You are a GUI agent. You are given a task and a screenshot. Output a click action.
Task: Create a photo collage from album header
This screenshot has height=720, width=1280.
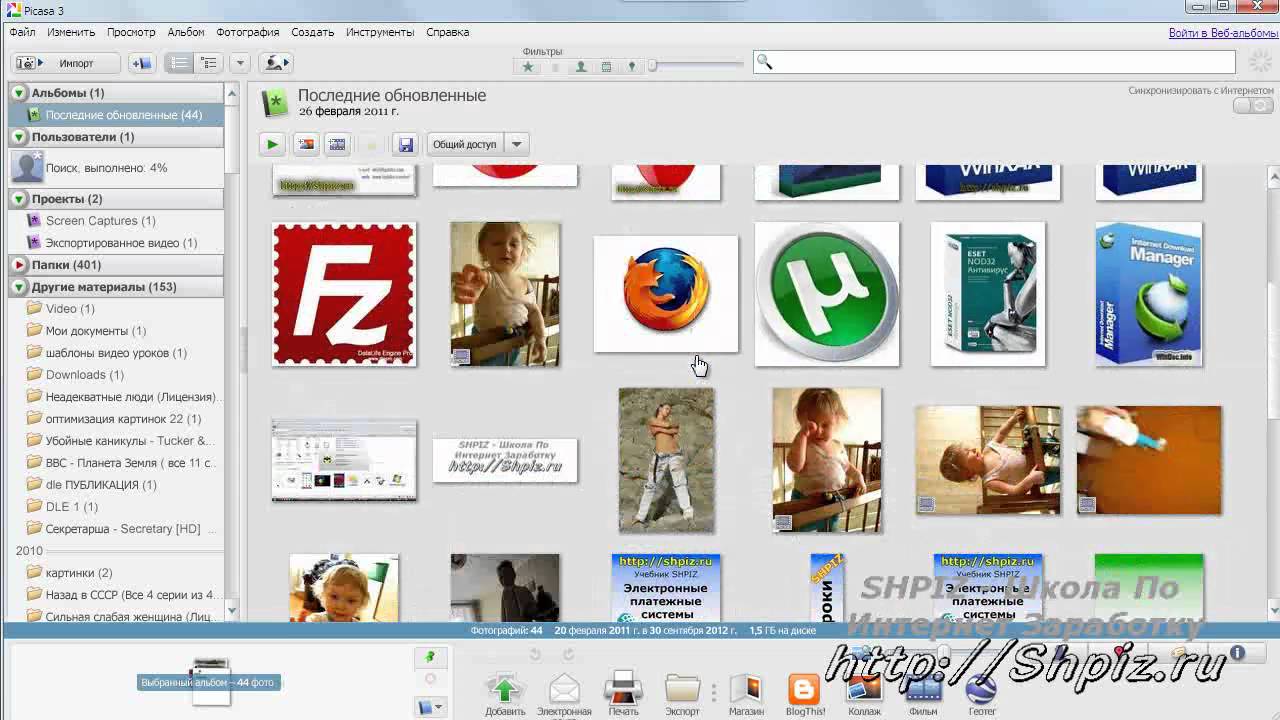pos(306,144)
